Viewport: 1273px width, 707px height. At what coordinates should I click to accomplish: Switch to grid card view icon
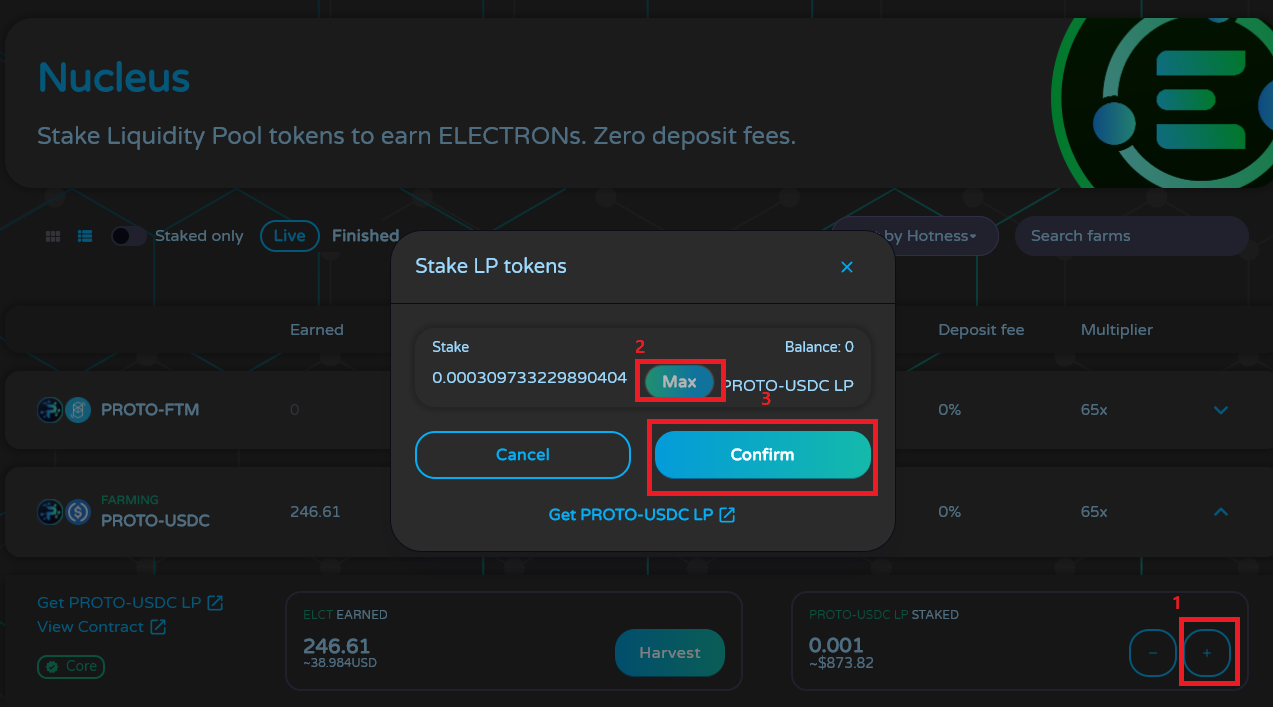(x=54, y=236)
